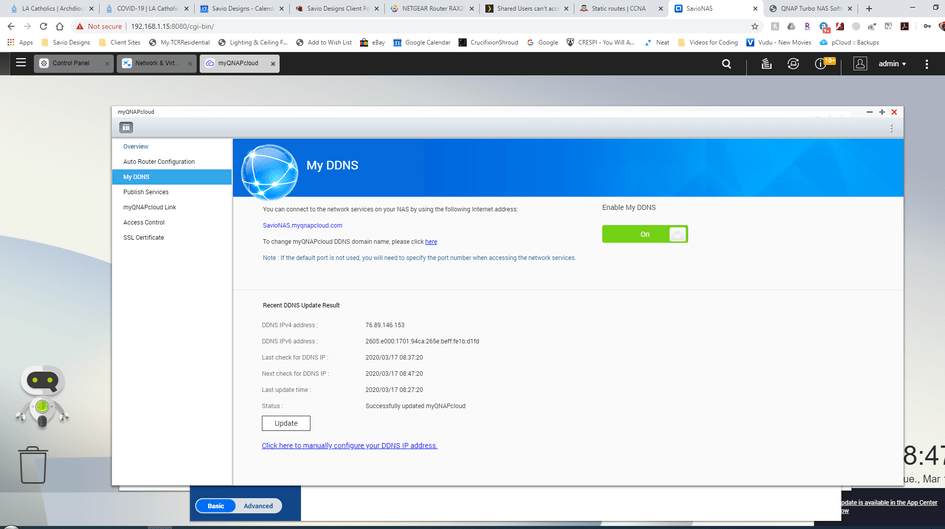This screenshot has height=529, width=945.
Task: Select status text Successfully updated myQNAPcloud
Action: tap(415, 405)
